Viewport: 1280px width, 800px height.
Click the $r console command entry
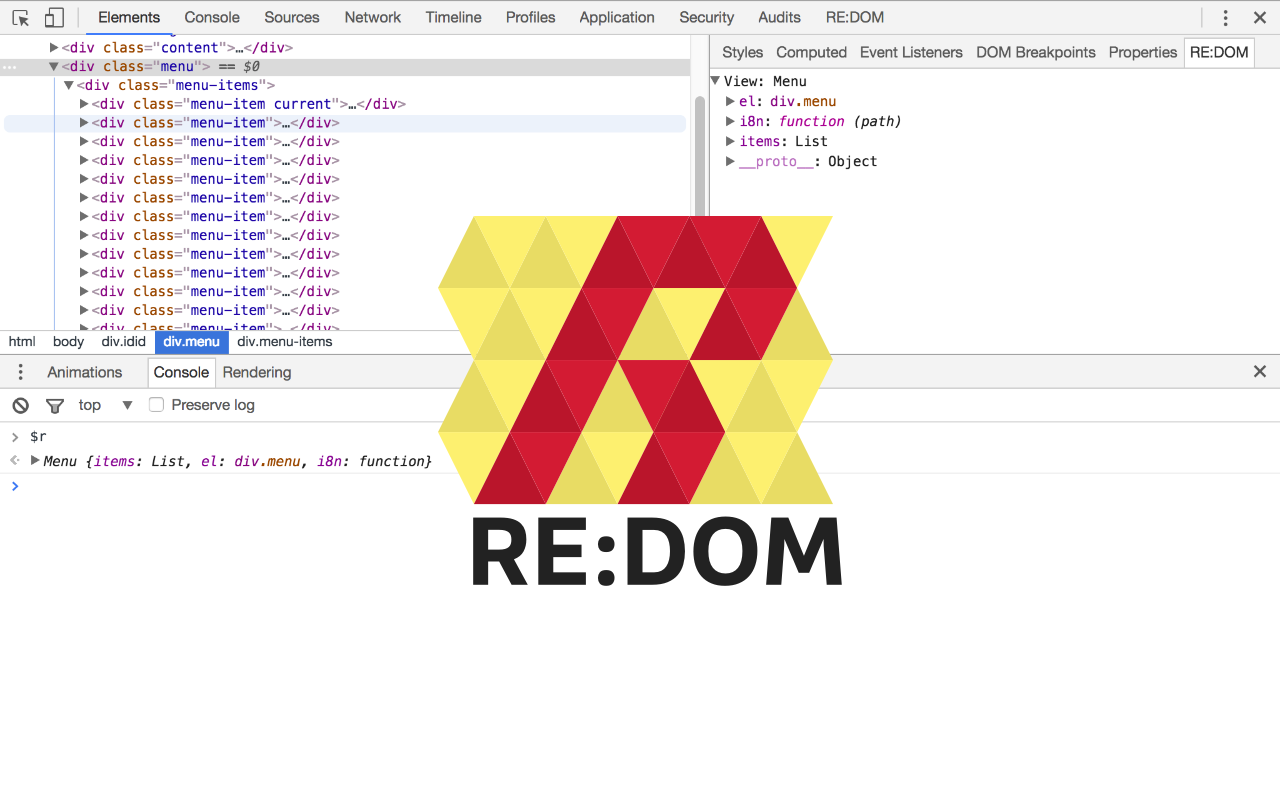38,437
